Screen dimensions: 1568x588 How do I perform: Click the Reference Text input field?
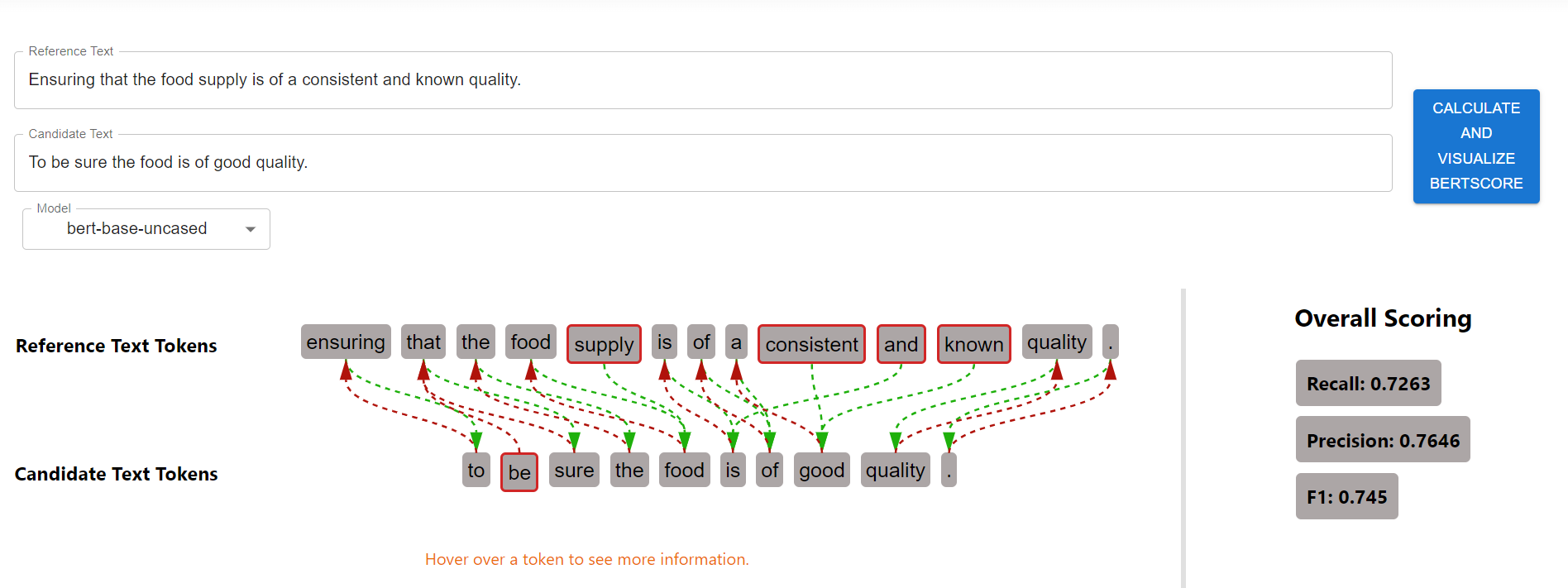tap(703, 80)
